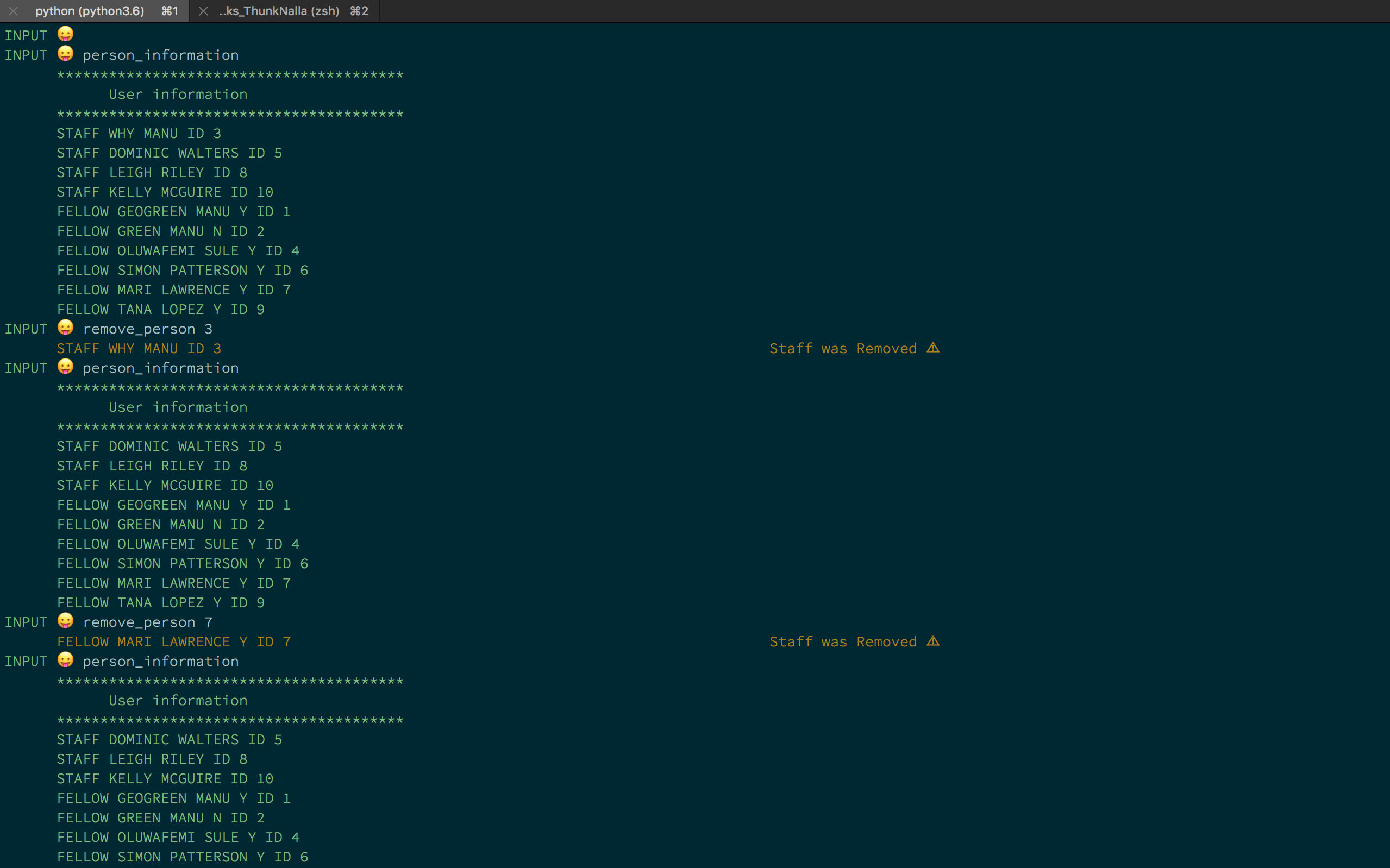Viewport: 1390px width, 868px height.
Task: Click the ⌘2 shortcut label on zsh tab
Action: pyautogui.click(x=359, y=11)
